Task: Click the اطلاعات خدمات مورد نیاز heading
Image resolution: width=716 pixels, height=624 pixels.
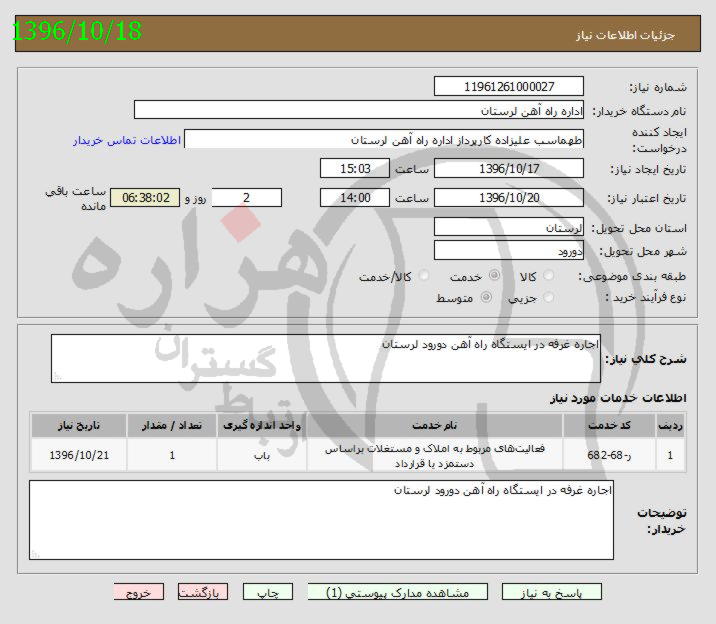Action: pyautogui.click(x=618, y=398)
